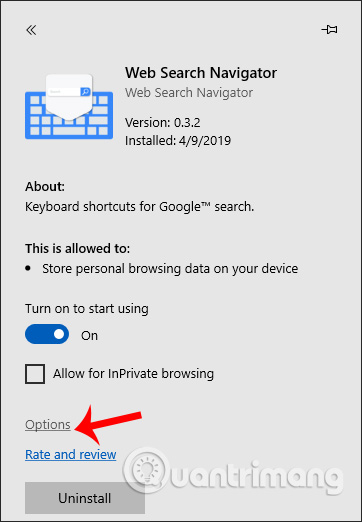Viewport: 362px width, 522px height.
Task: Click the Web Search Navigator keyboard icon
Action: coord(69,106)
